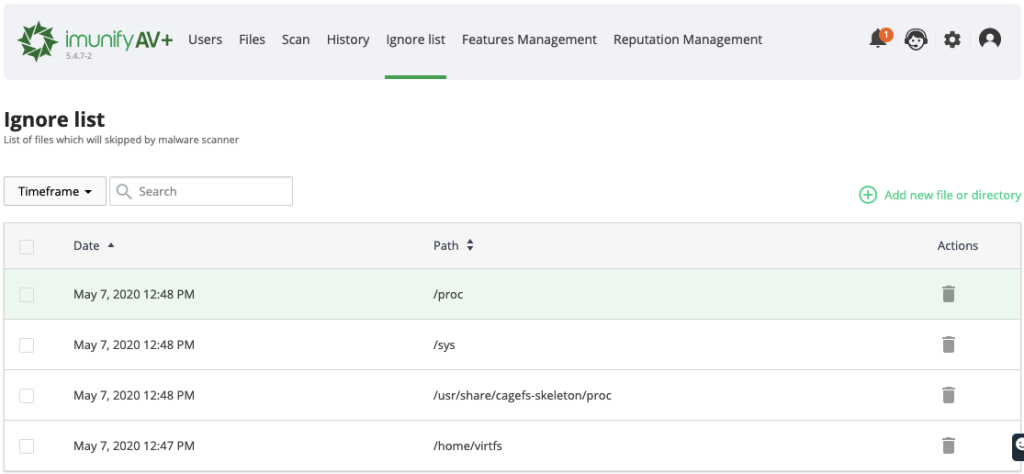
Task: Click Add new file or directory
Action: 940,195
